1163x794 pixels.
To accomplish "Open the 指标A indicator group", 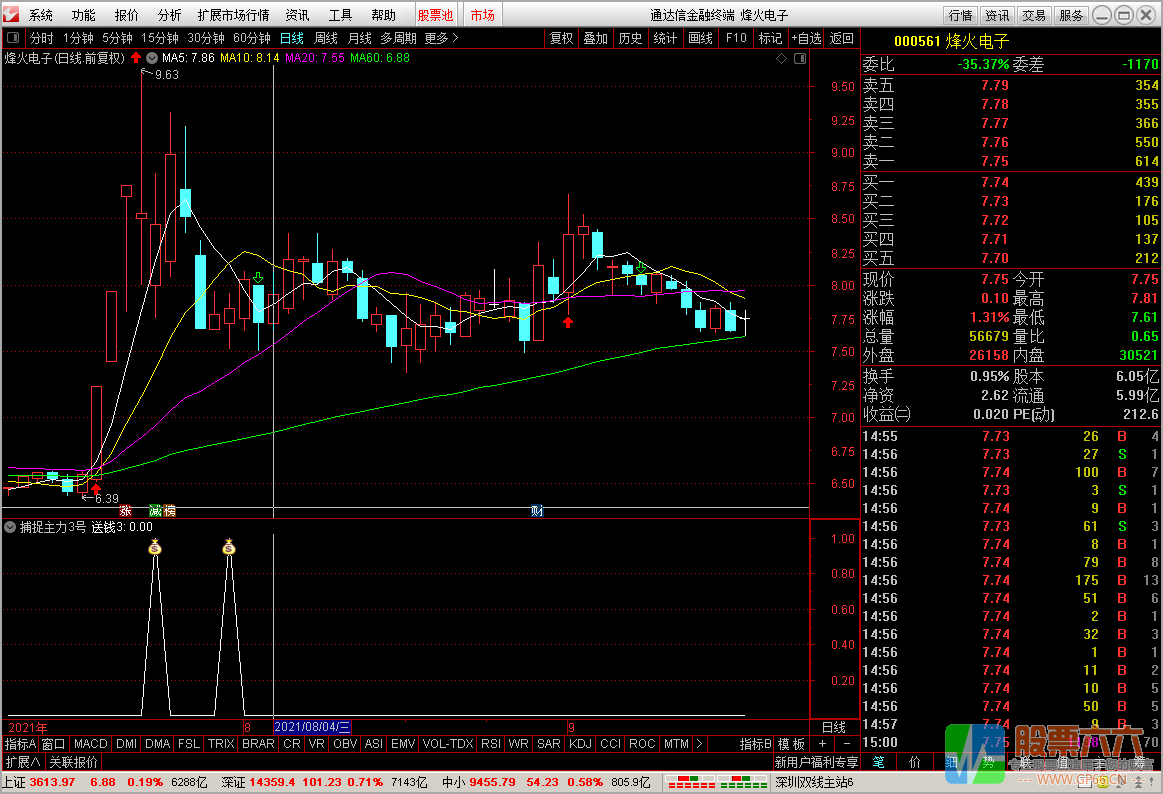I will coord(20,744).
